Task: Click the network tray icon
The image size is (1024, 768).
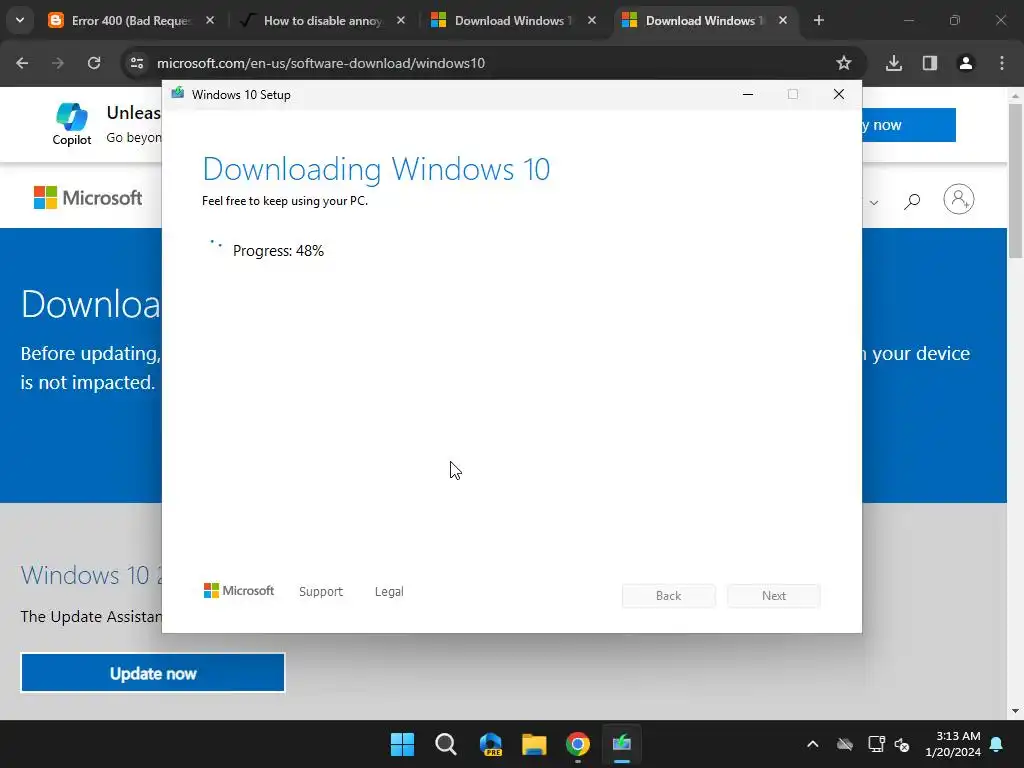Action: (876, 744)
